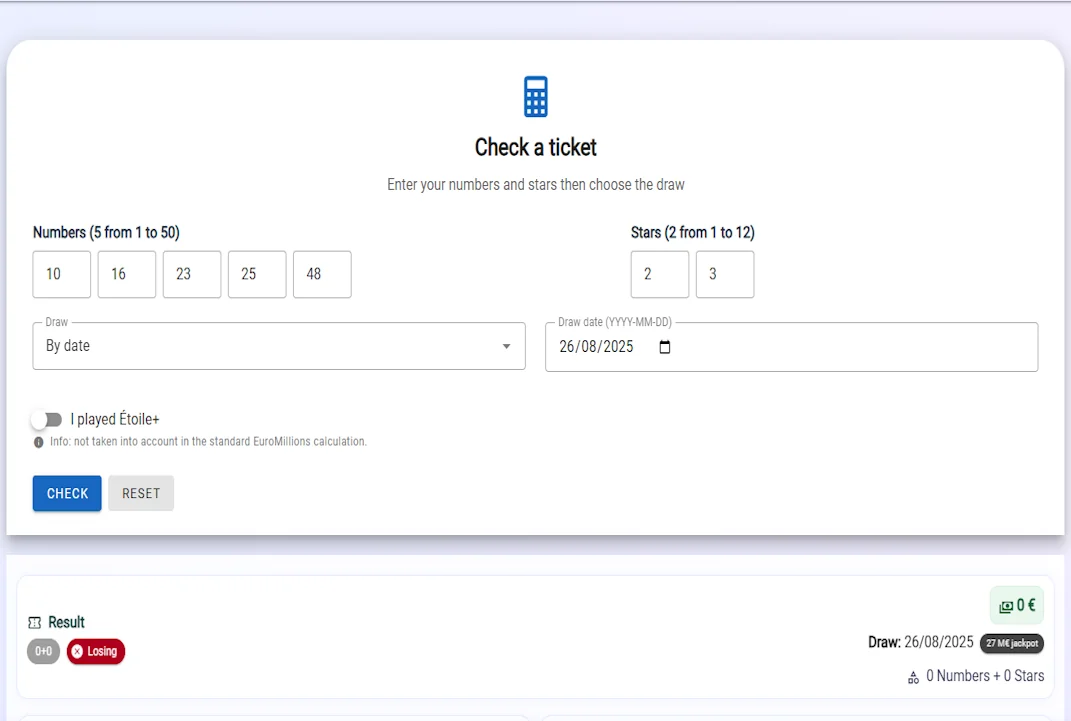
Task: Expand the Draw dropdown arrow
Action: (x=506, y=346)
